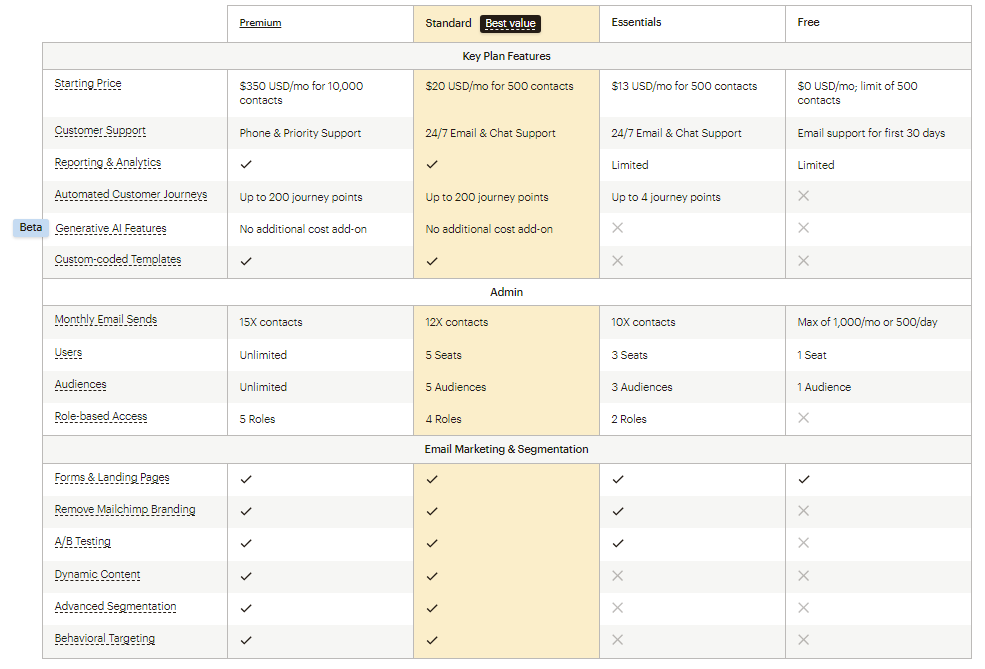Click Premium checkmark for Custom-coded Templates
The width and height of the screenshot is (985, 669).
tap(246, 261)
